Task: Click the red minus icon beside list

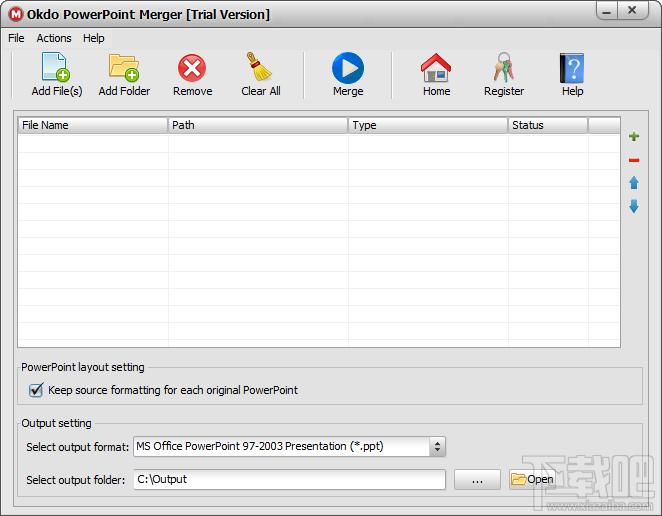Action: pyautogui.click(x=634, y=160)
